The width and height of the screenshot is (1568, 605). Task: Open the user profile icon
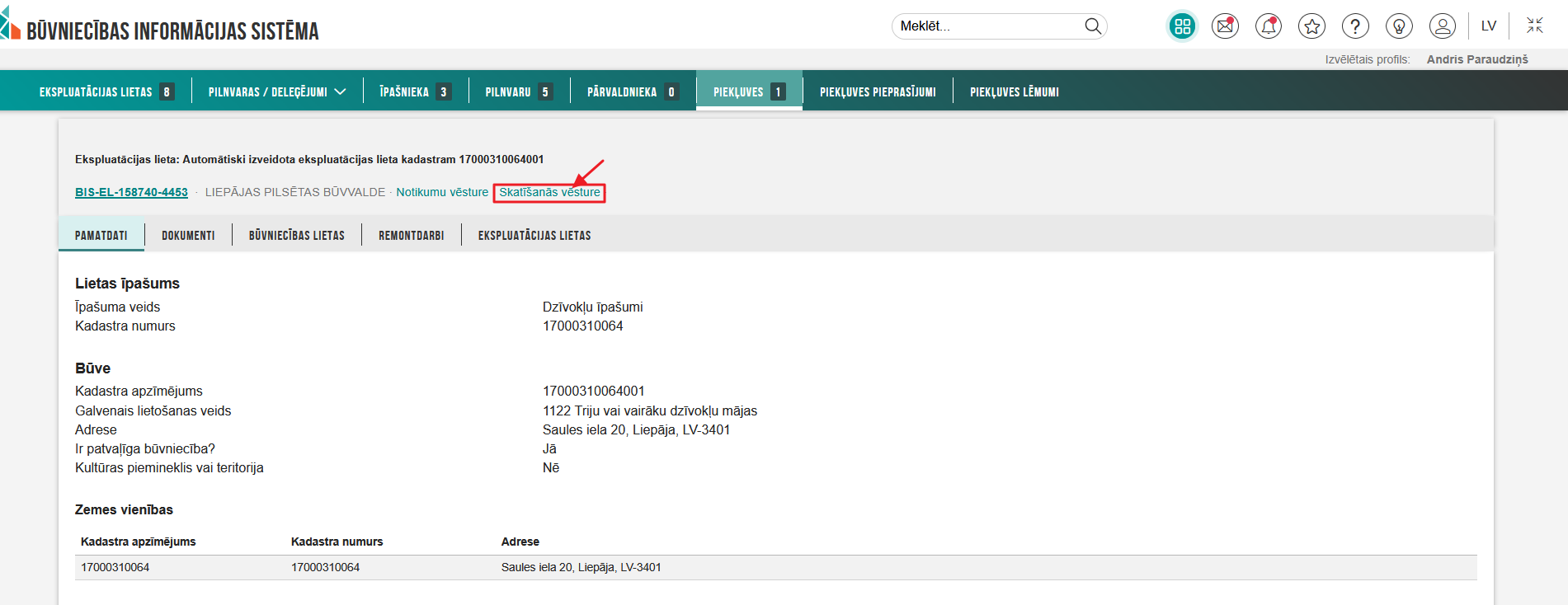(x=1443, y=26)
